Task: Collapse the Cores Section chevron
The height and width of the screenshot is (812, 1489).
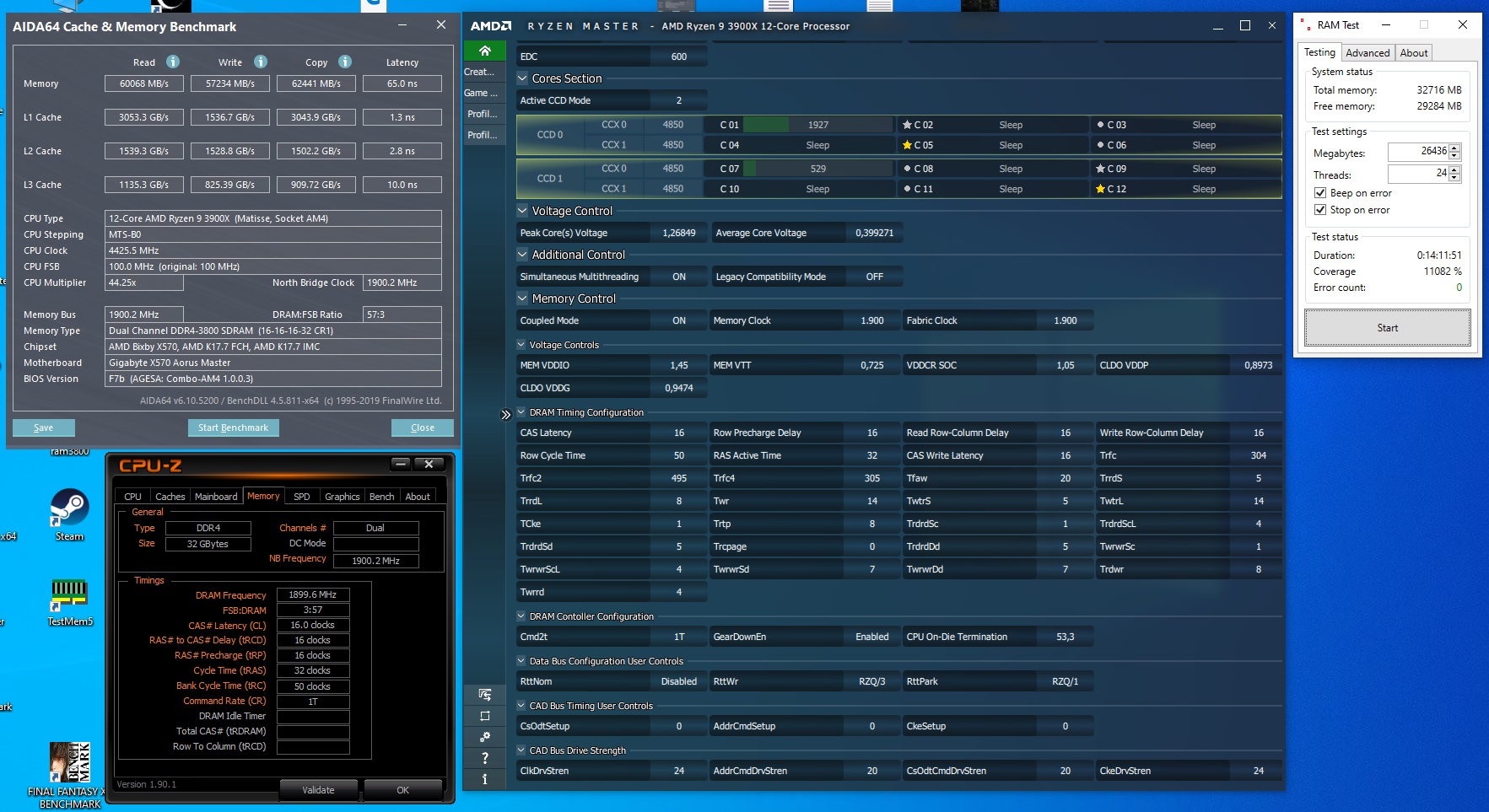Action: (522, 78)
